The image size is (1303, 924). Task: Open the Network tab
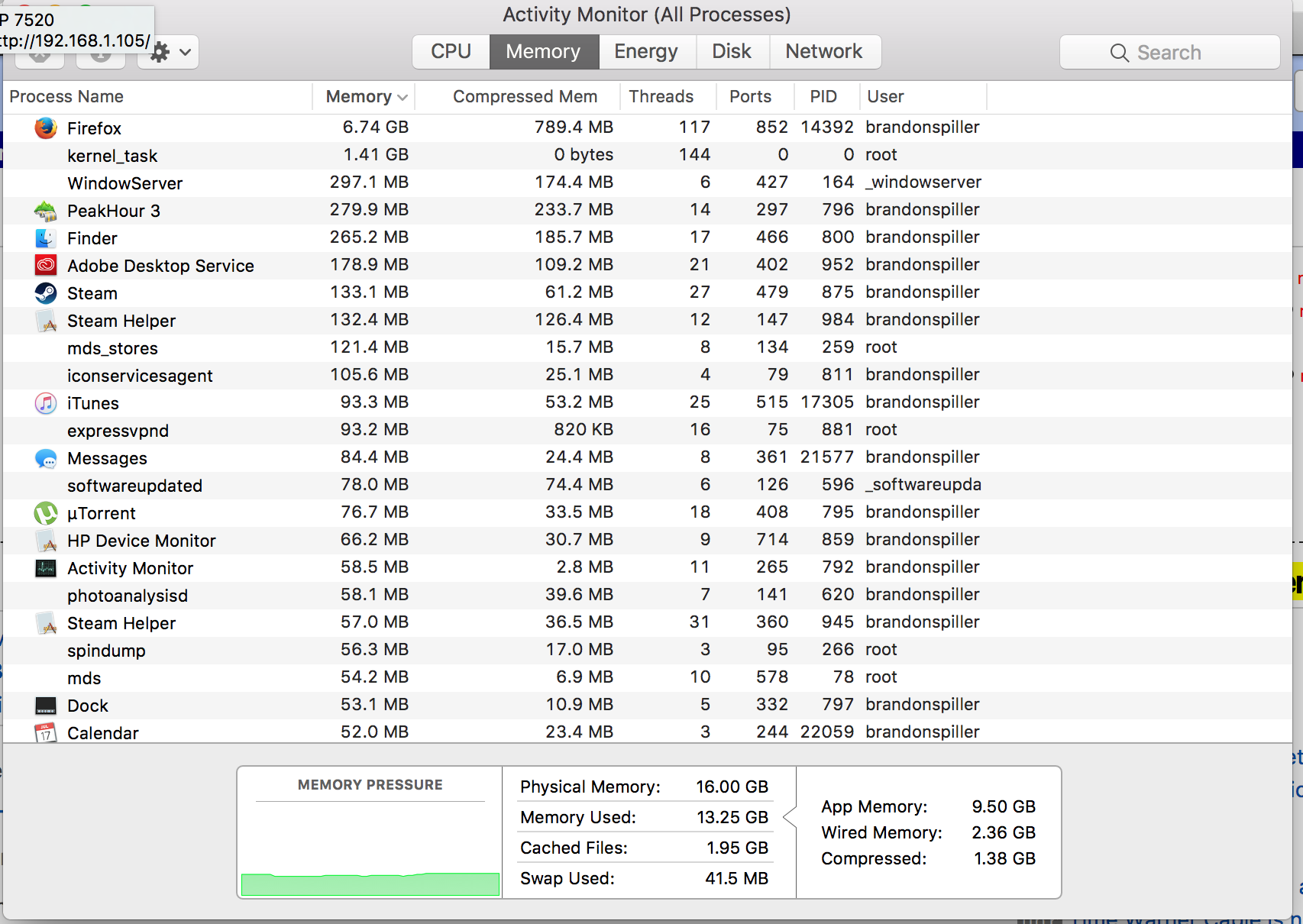pyautogui.click(x=824, y=51)
